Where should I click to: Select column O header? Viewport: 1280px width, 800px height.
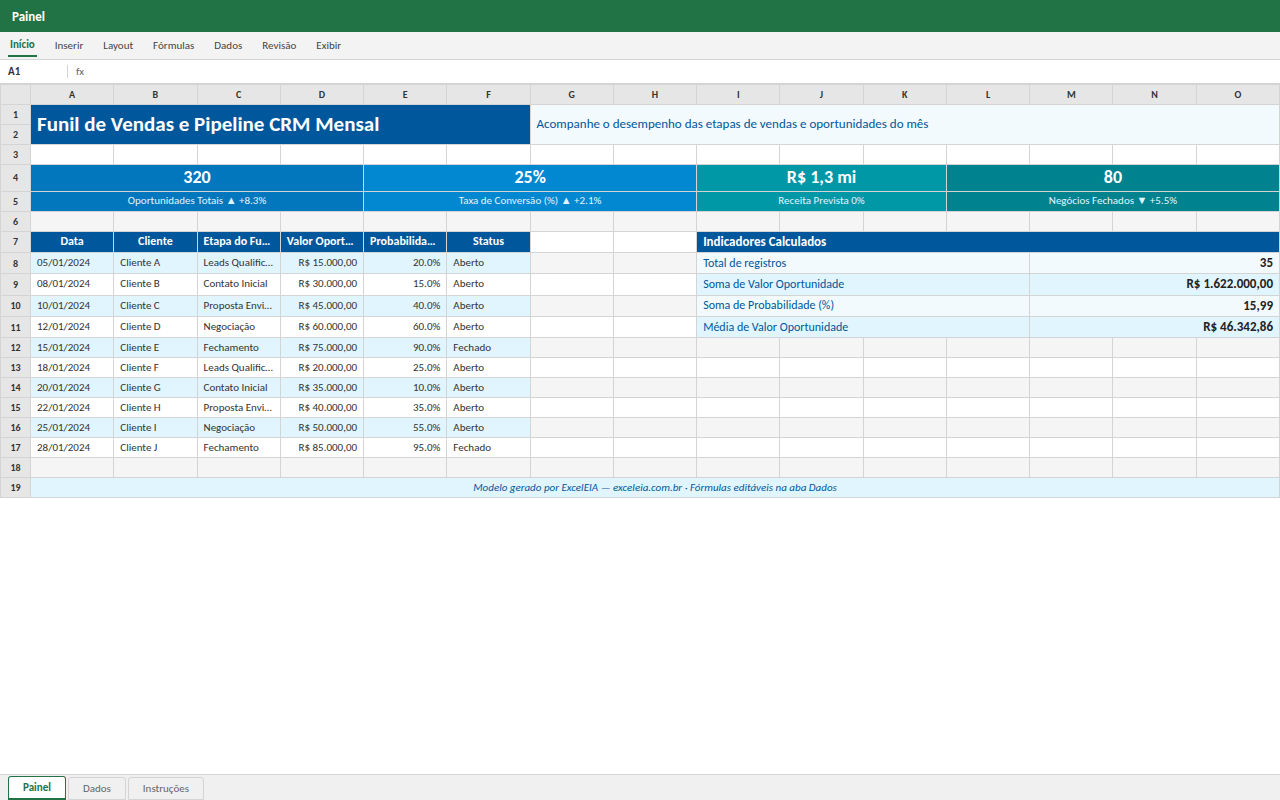[x=1238, y=95]
